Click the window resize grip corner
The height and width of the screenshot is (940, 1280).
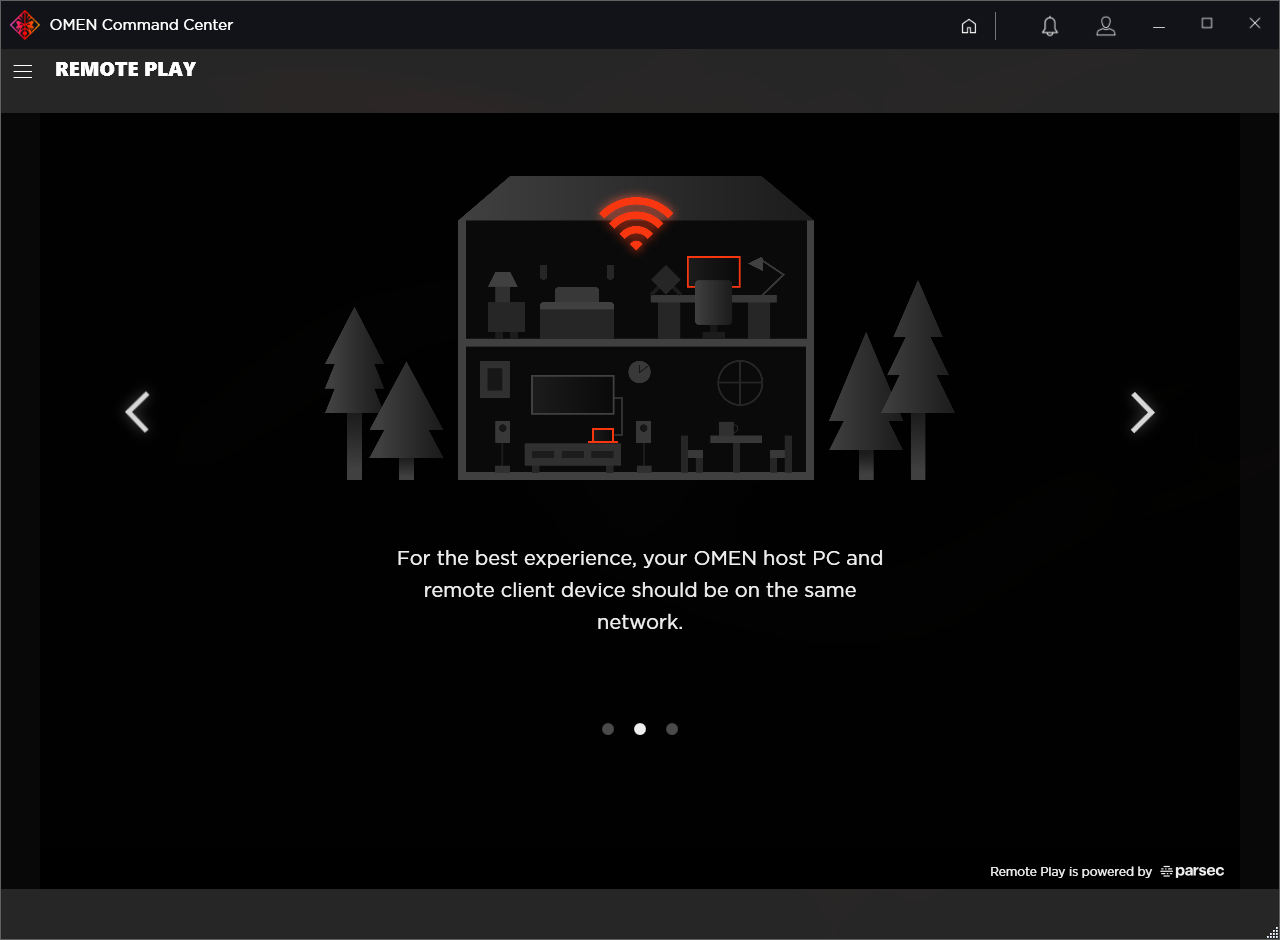[1271, 931]
